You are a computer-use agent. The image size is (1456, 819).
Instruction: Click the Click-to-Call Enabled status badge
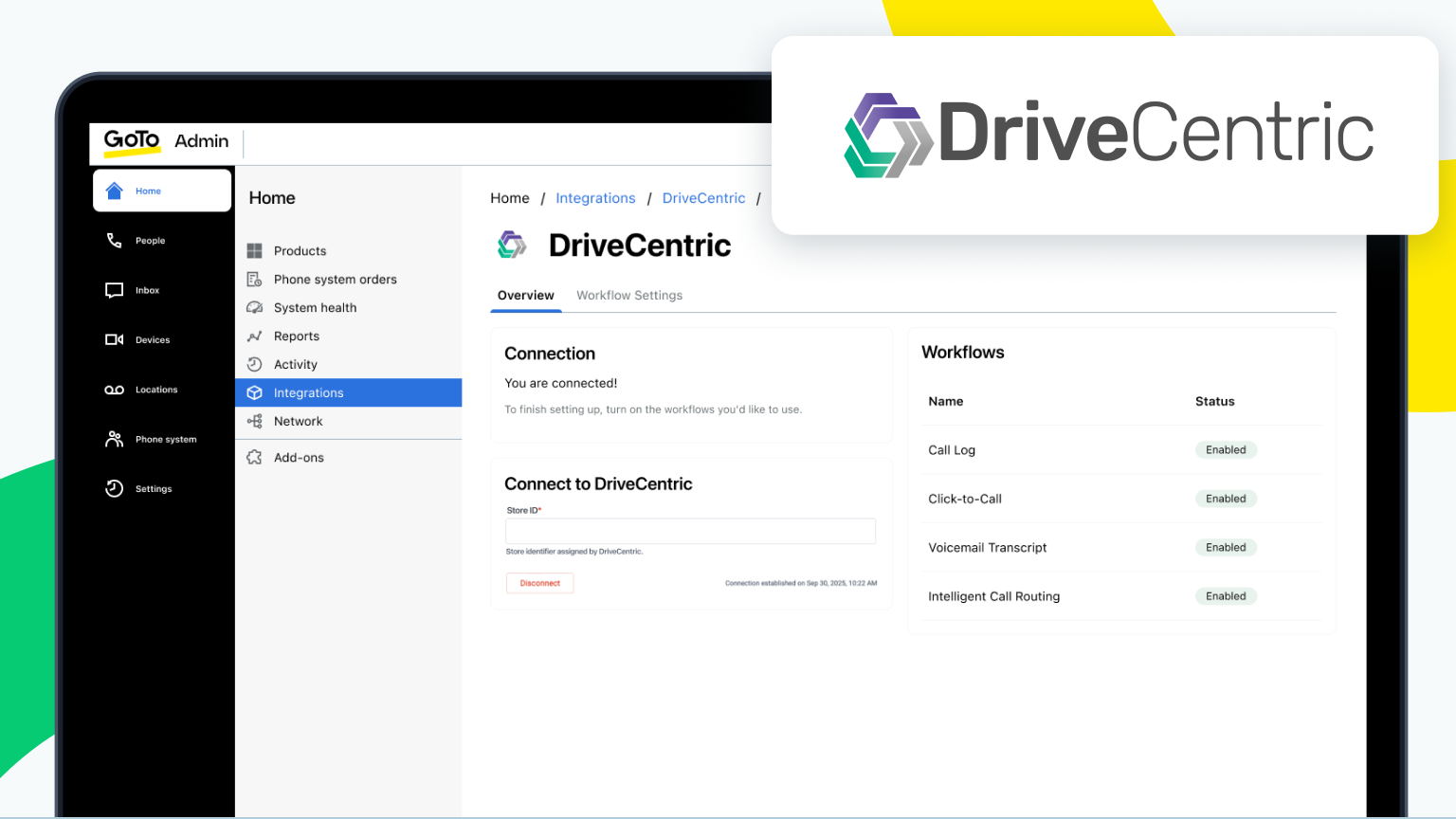point(1226,499)
